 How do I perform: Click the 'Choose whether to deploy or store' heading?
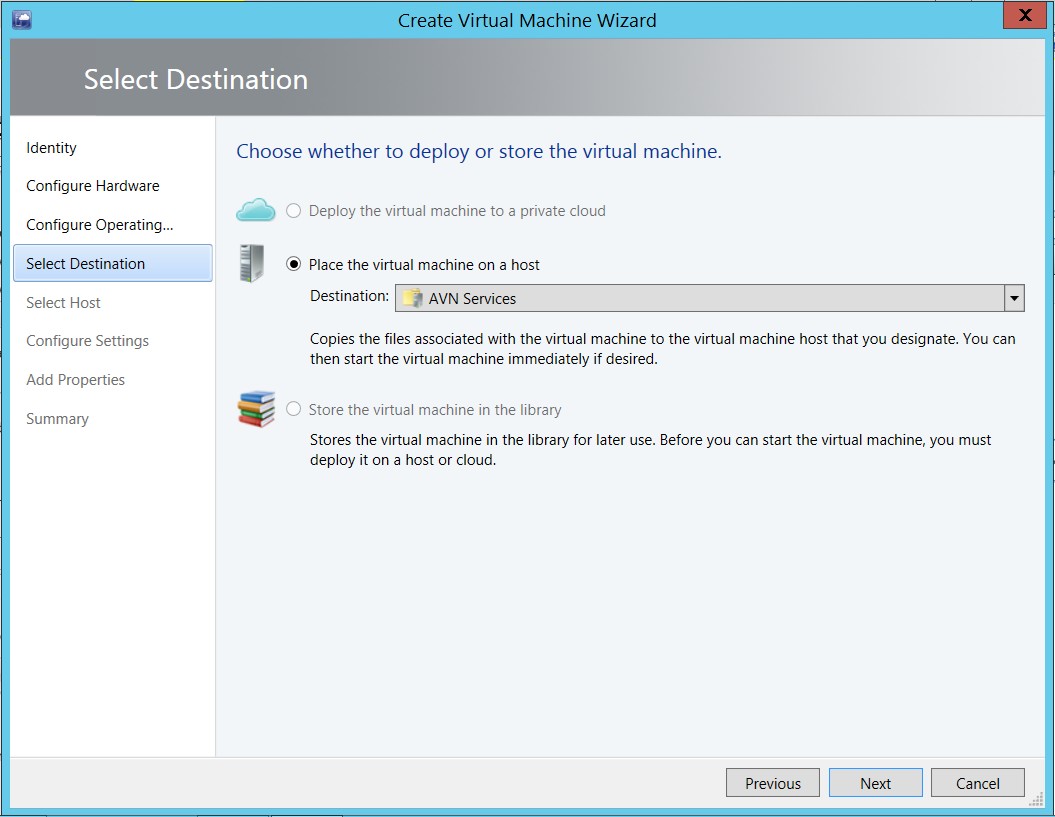pos(478,151)
